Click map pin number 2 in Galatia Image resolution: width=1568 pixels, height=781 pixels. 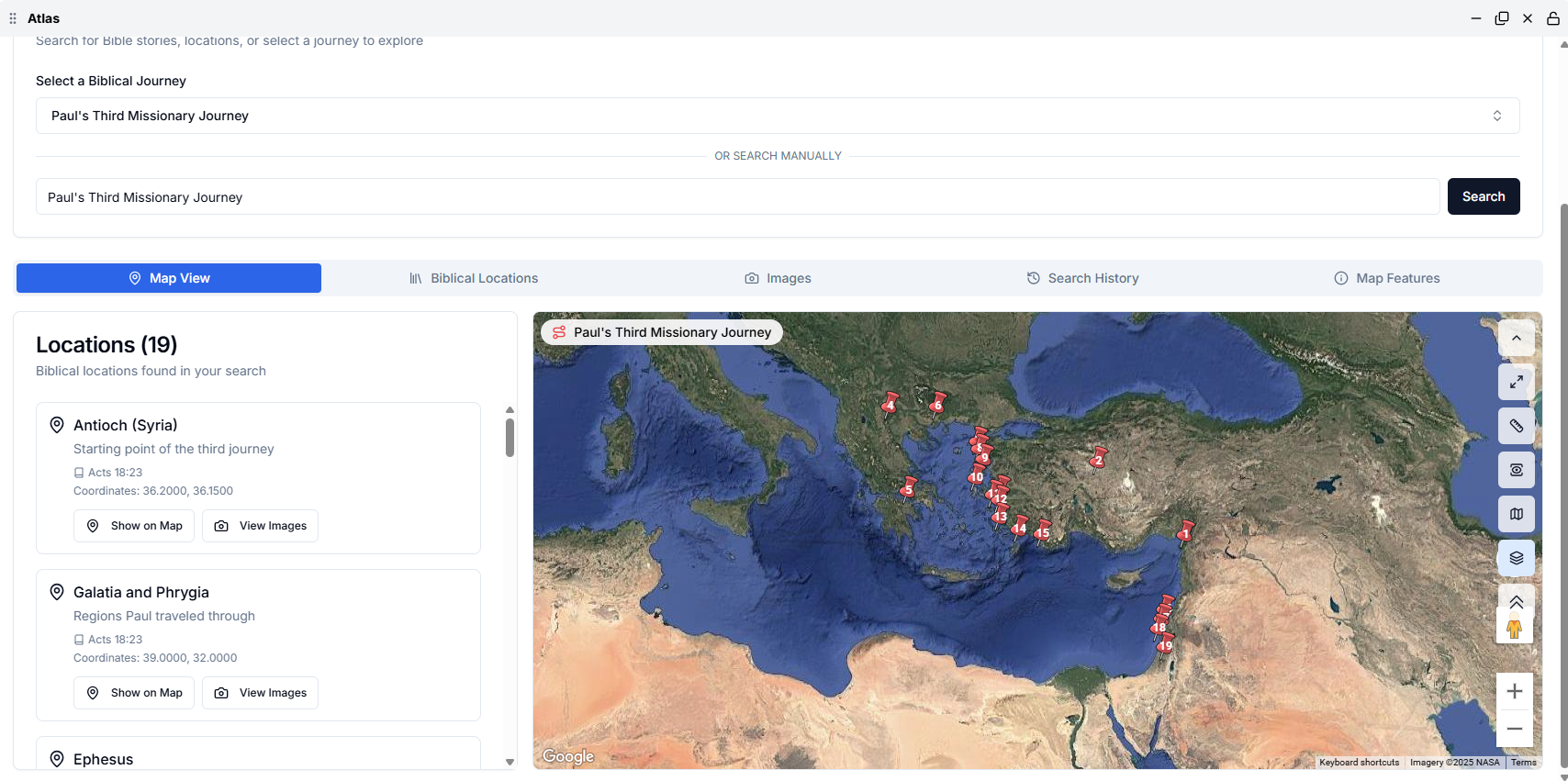[1098, 459]
